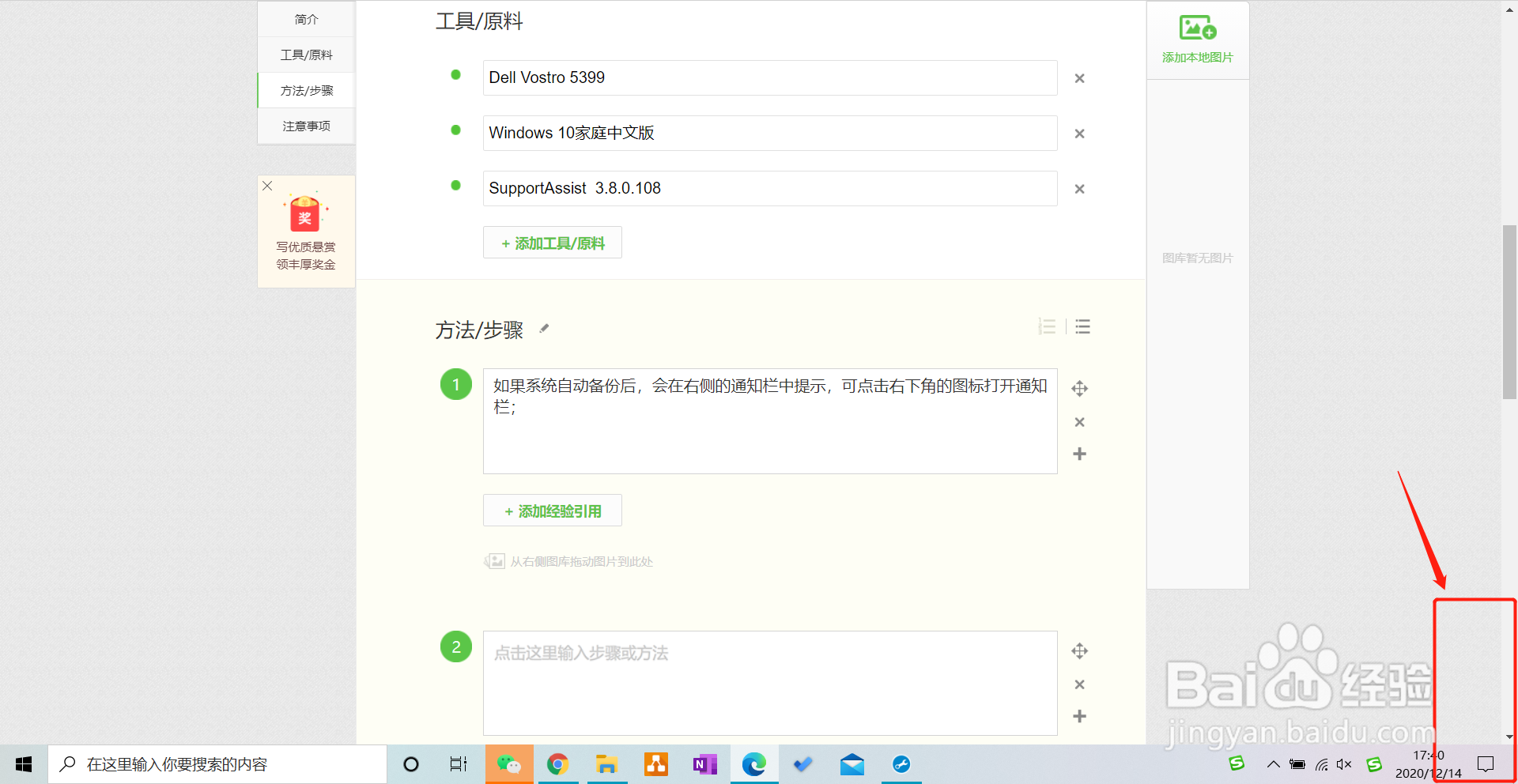Open File Explorer from the taskbar
This screenshot has width=1518, height=784.
coord(606,764)
